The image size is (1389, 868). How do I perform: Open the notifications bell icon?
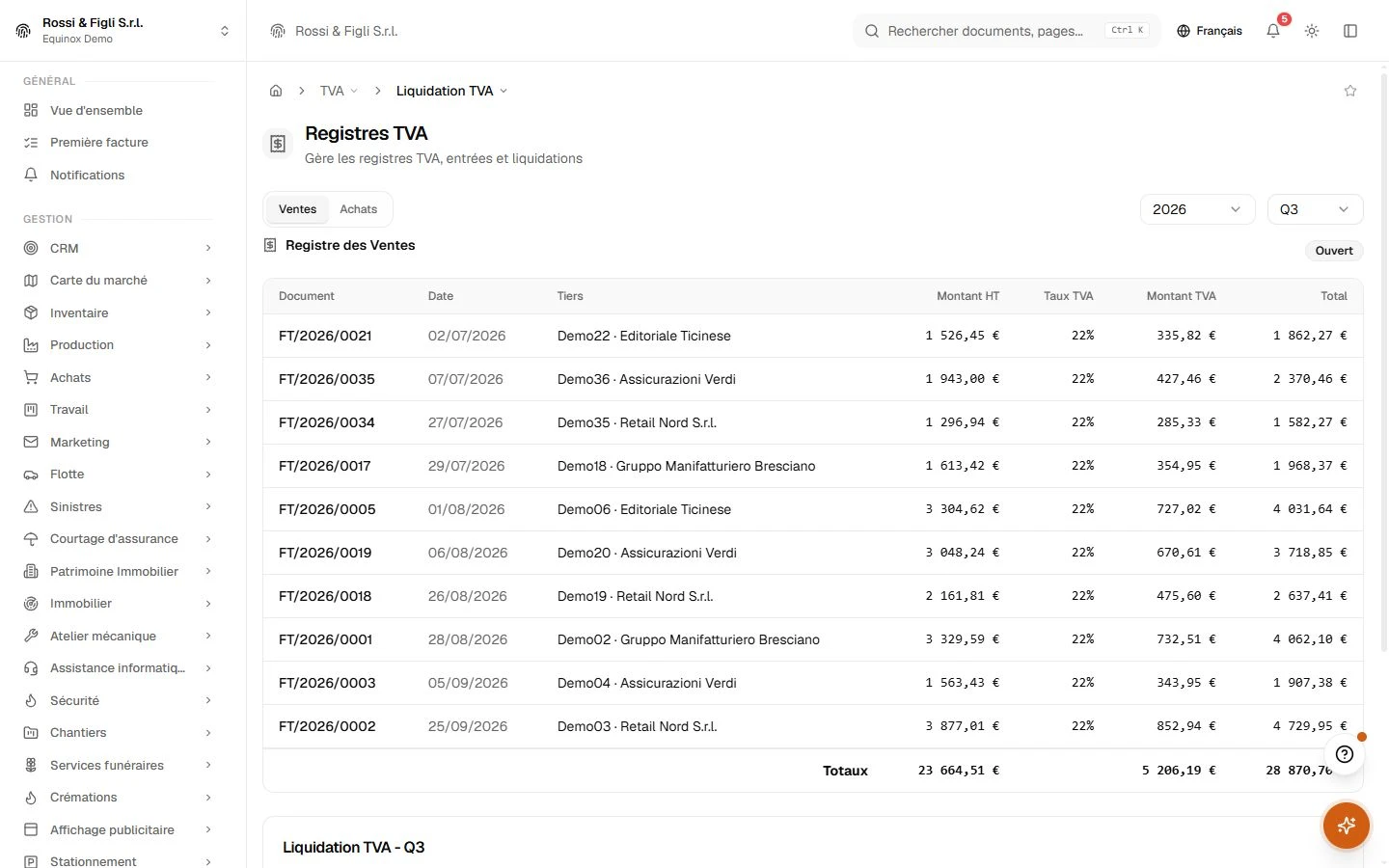[x=1273, y=31]
